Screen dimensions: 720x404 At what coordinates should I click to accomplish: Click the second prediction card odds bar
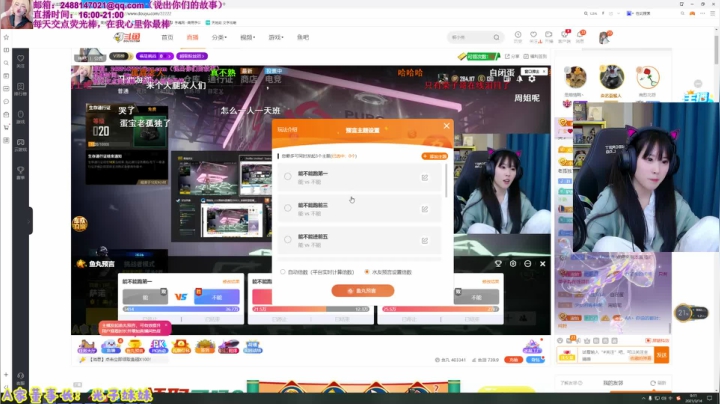[311, 309]
